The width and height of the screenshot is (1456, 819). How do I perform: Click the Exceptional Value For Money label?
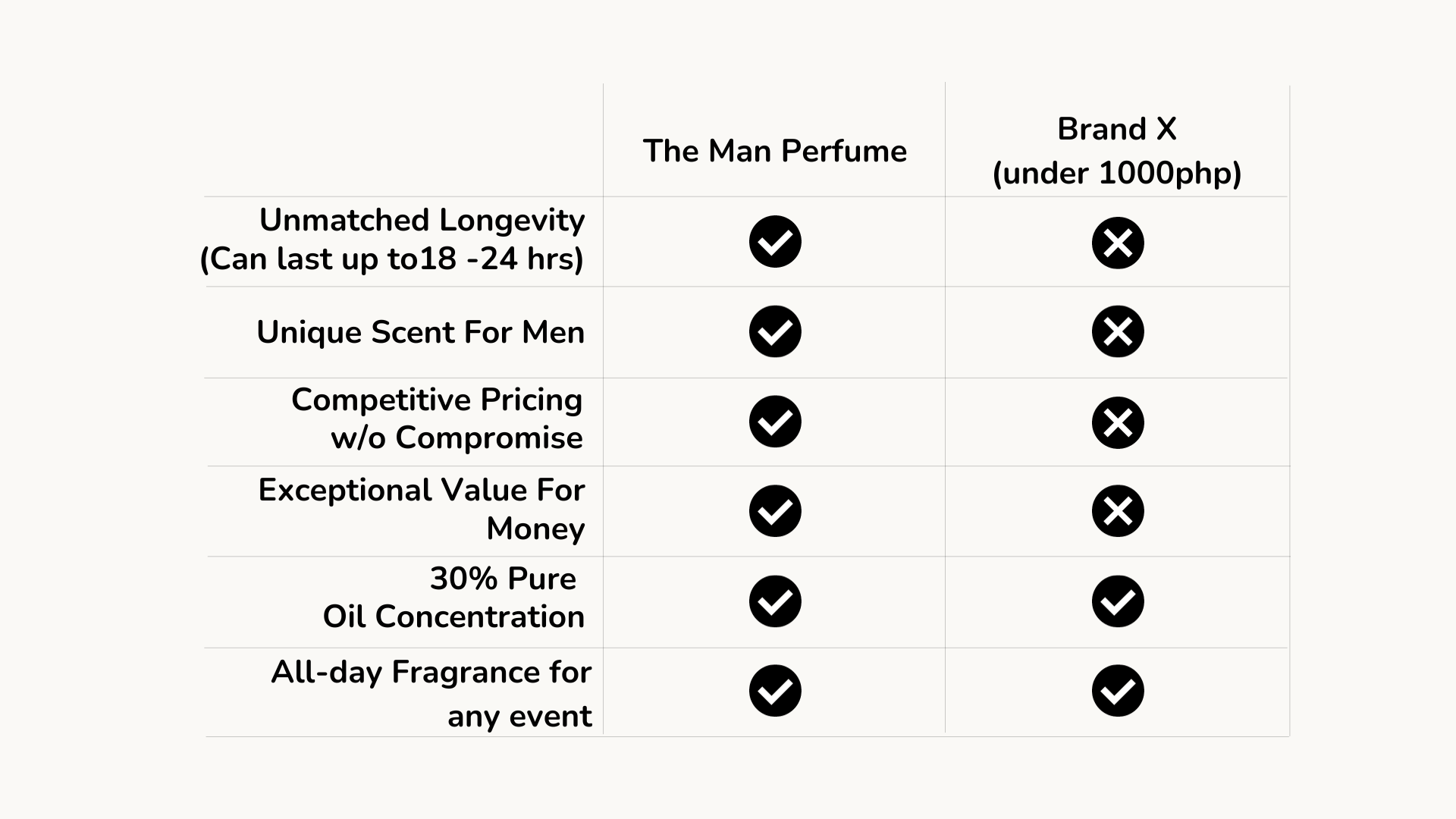422,509
